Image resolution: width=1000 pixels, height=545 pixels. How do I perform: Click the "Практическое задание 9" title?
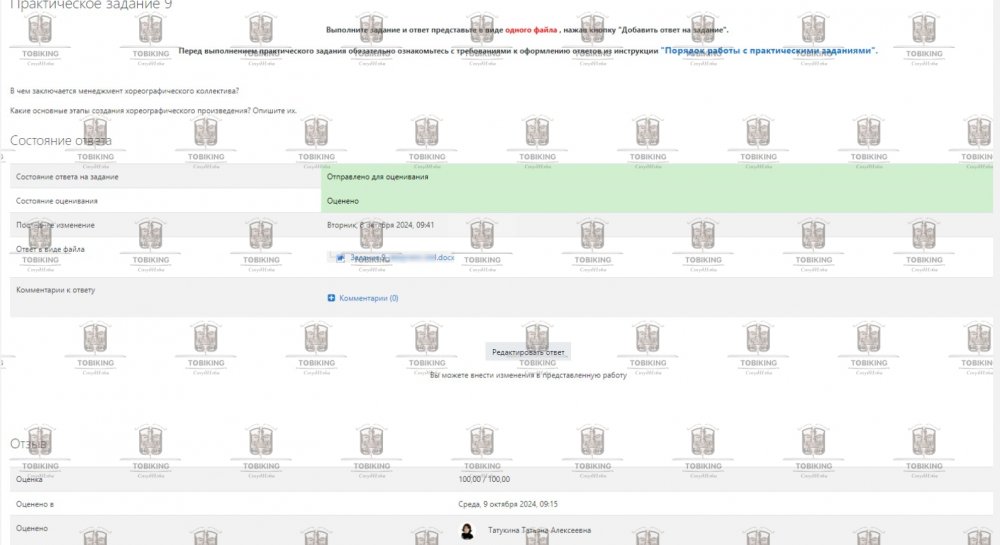coord(91,4)
